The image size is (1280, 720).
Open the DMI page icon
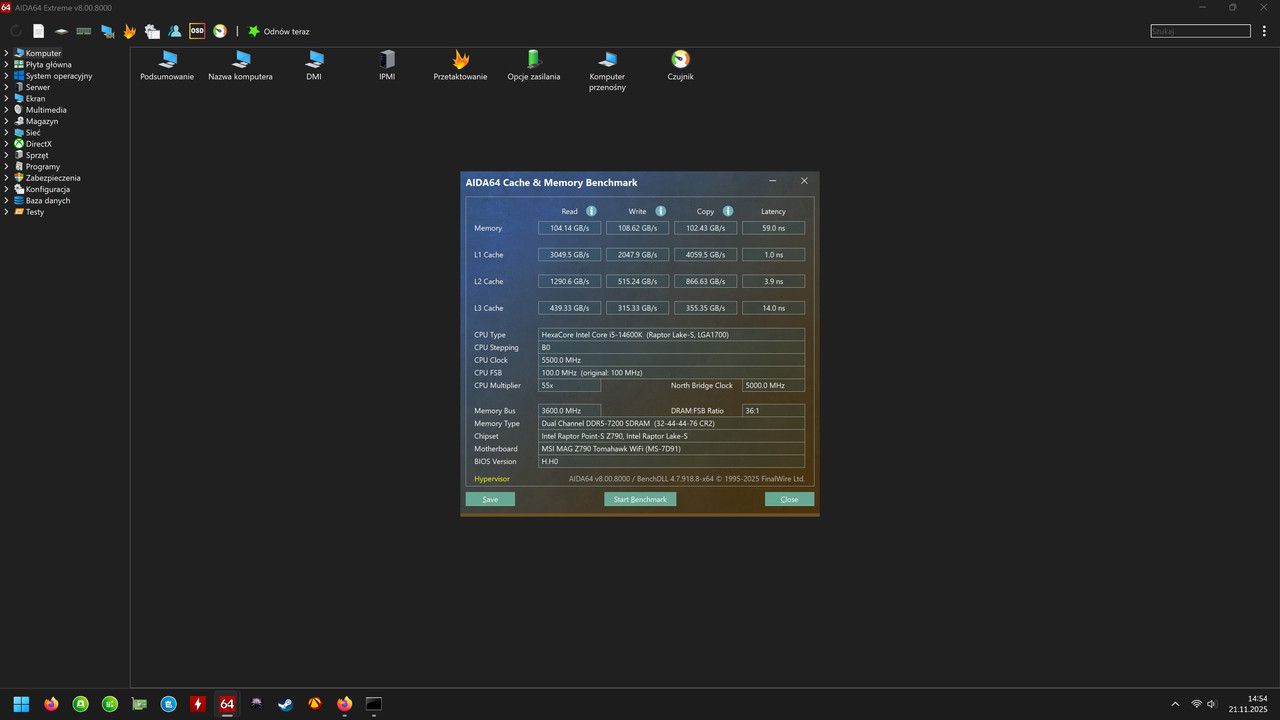314,66
